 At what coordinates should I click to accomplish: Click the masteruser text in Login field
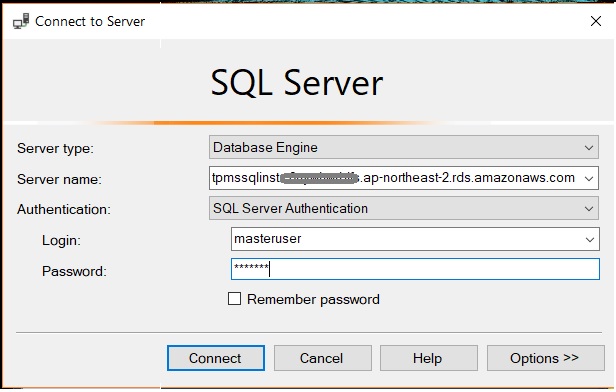coord(268,239)
